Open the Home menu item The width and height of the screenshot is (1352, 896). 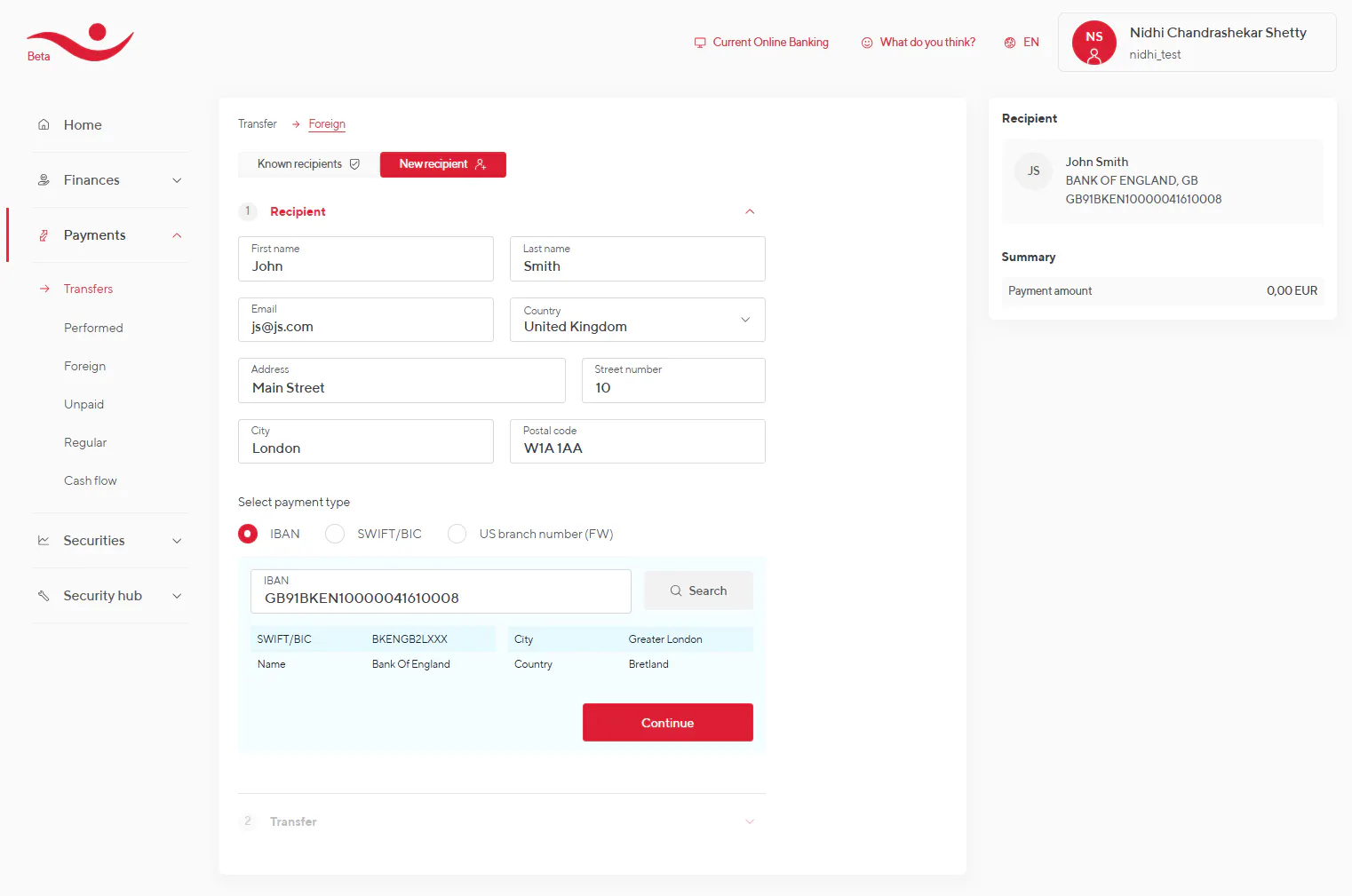(83, 125)
